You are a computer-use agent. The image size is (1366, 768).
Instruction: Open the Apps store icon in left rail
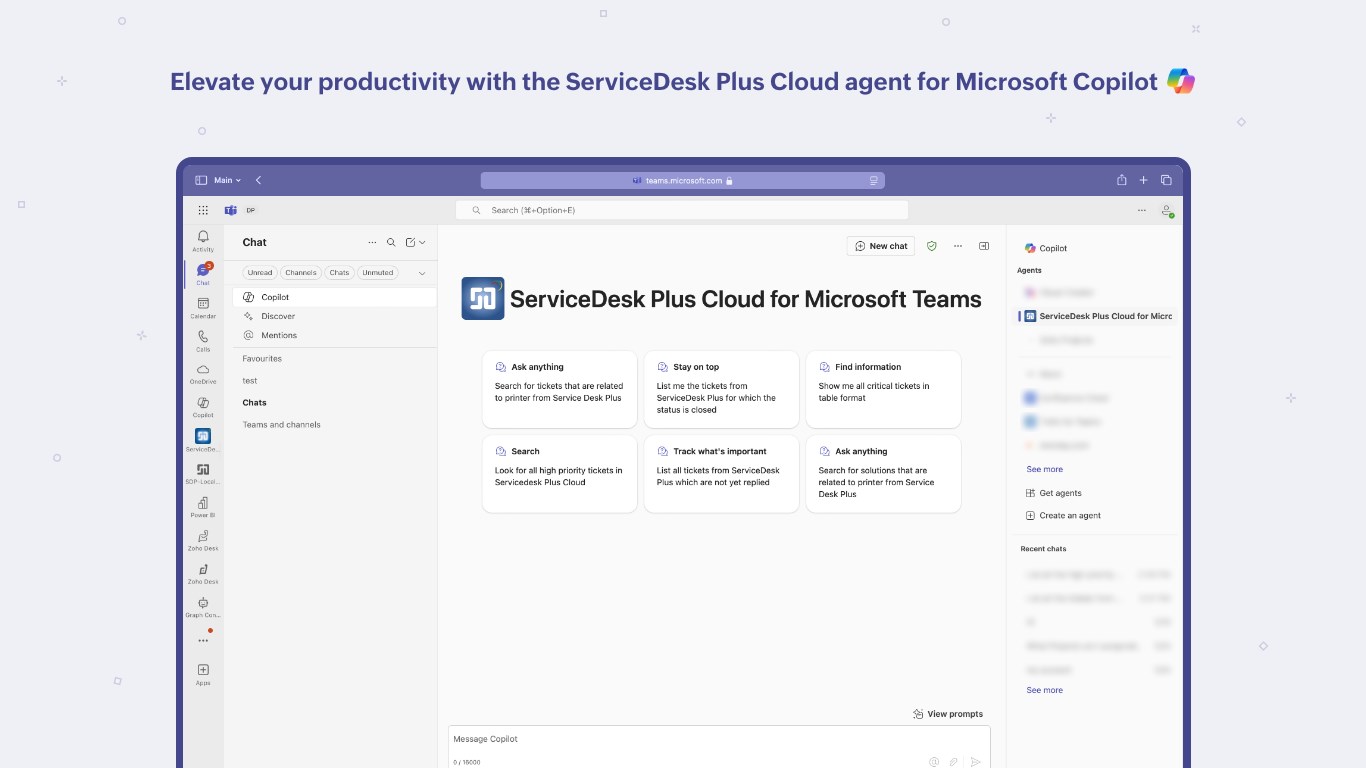(x=203, y=674)
